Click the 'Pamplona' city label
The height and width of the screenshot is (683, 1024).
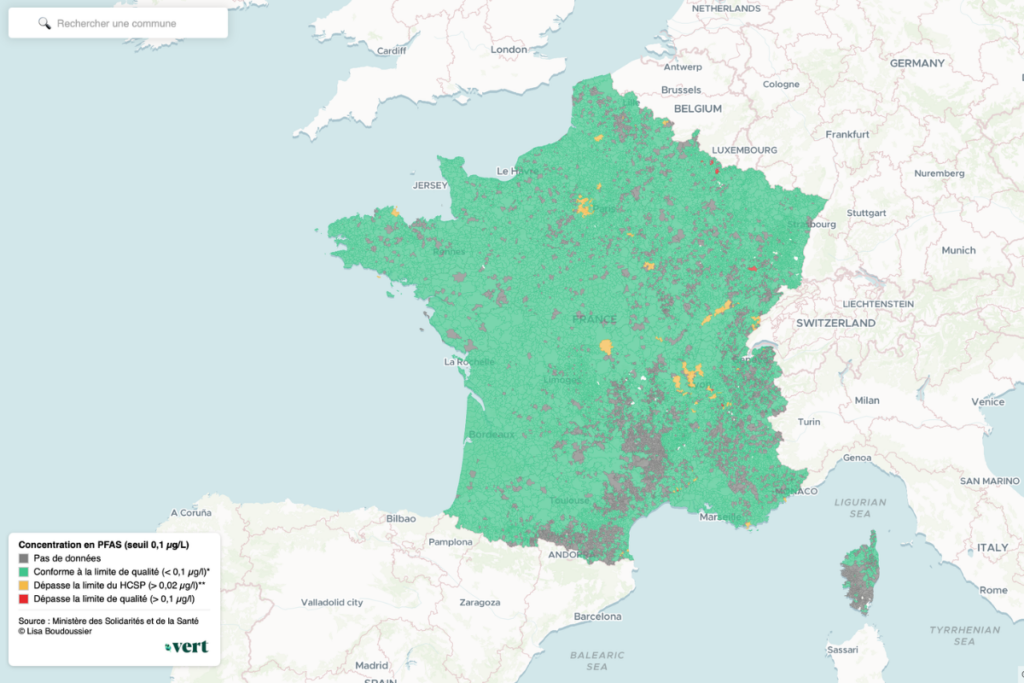(451, 542)
